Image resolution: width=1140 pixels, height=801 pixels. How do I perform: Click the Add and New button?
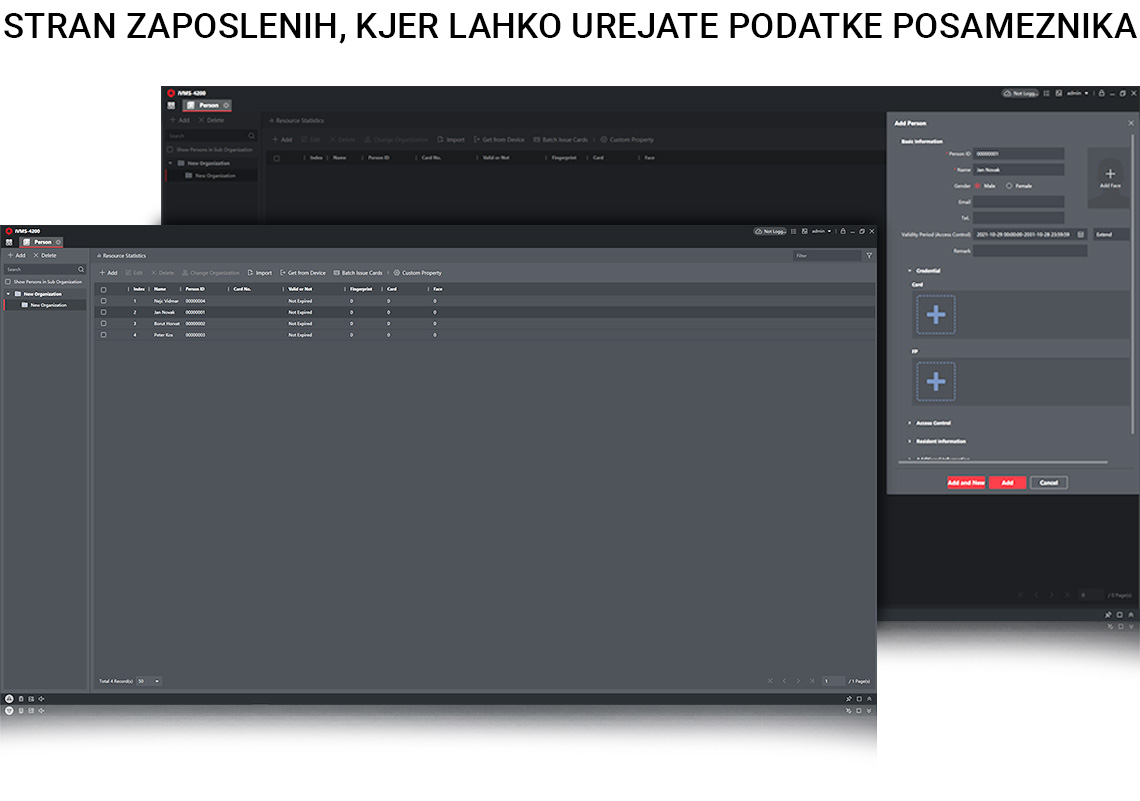(966, 483)
